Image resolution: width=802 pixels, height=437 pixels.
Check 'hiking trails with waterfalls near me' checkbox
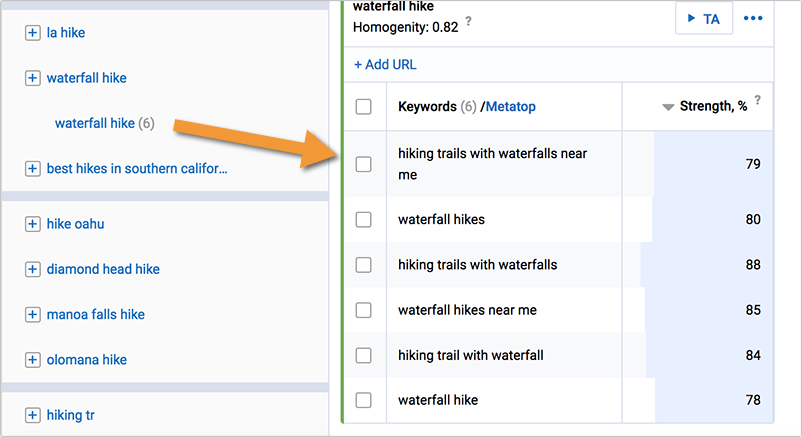[x=363, y=164]
